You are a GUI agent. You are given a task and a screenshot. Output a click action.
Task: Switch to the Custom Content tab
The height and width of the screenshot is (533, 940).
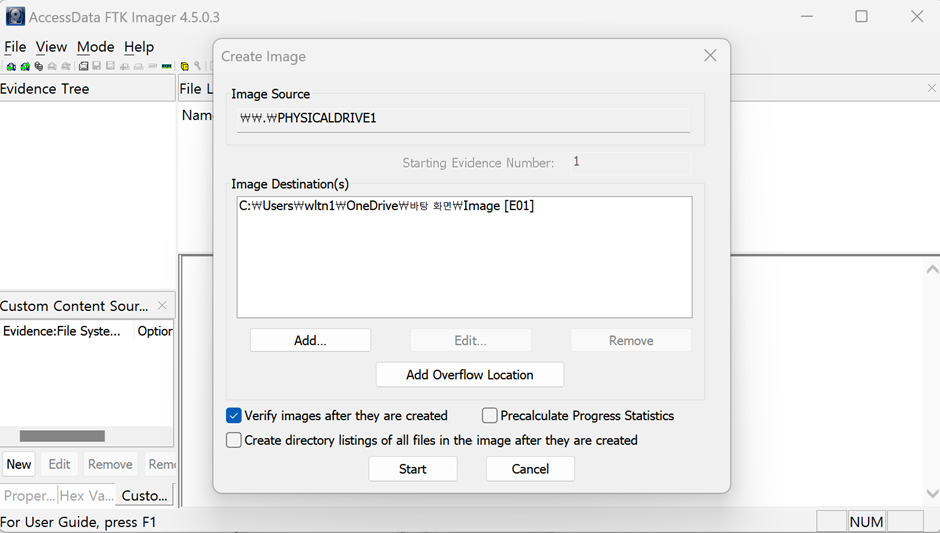(144, 495)
